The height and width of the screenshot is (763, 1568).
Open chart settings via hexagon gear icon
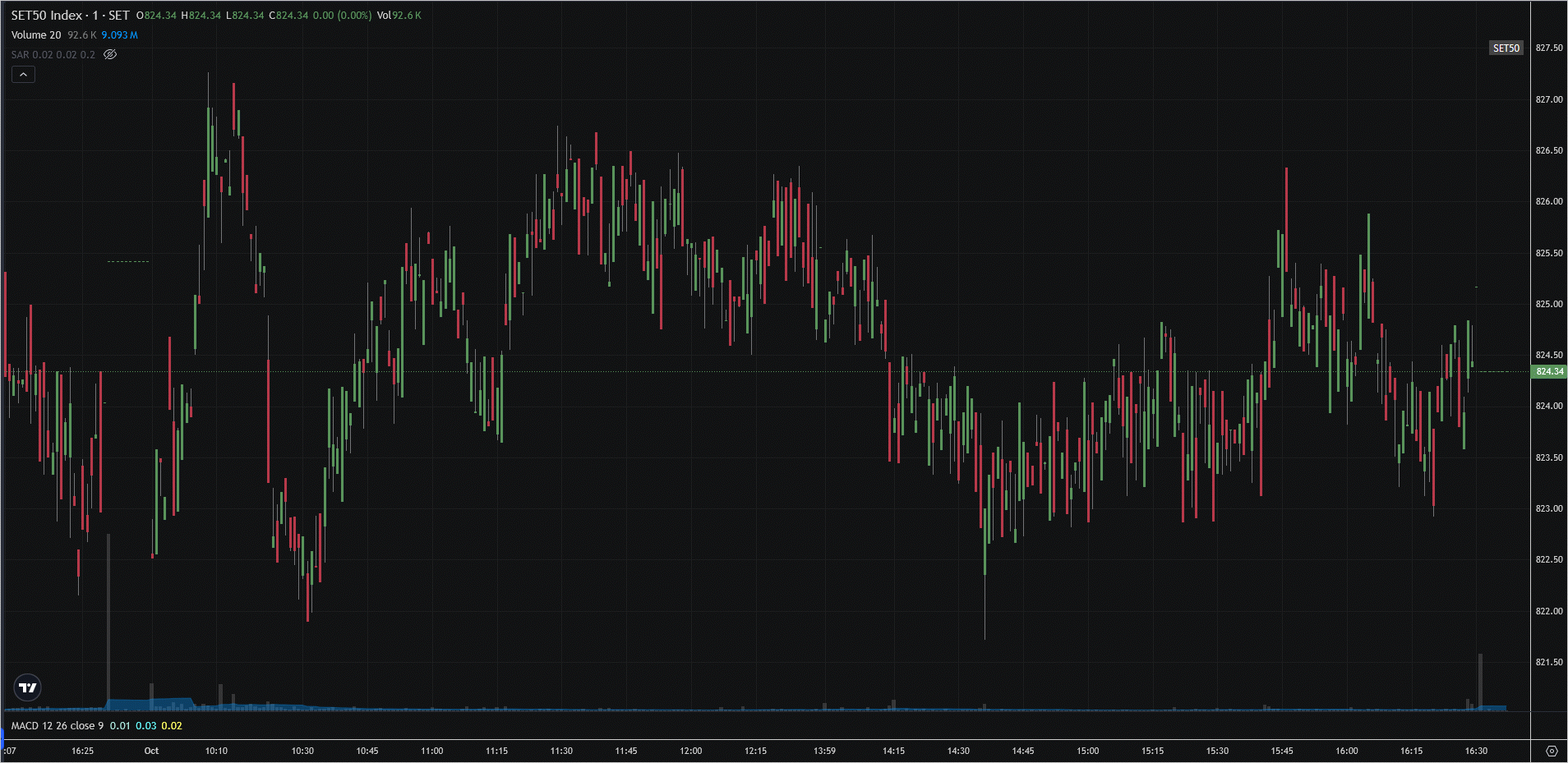click(1551, 751)
